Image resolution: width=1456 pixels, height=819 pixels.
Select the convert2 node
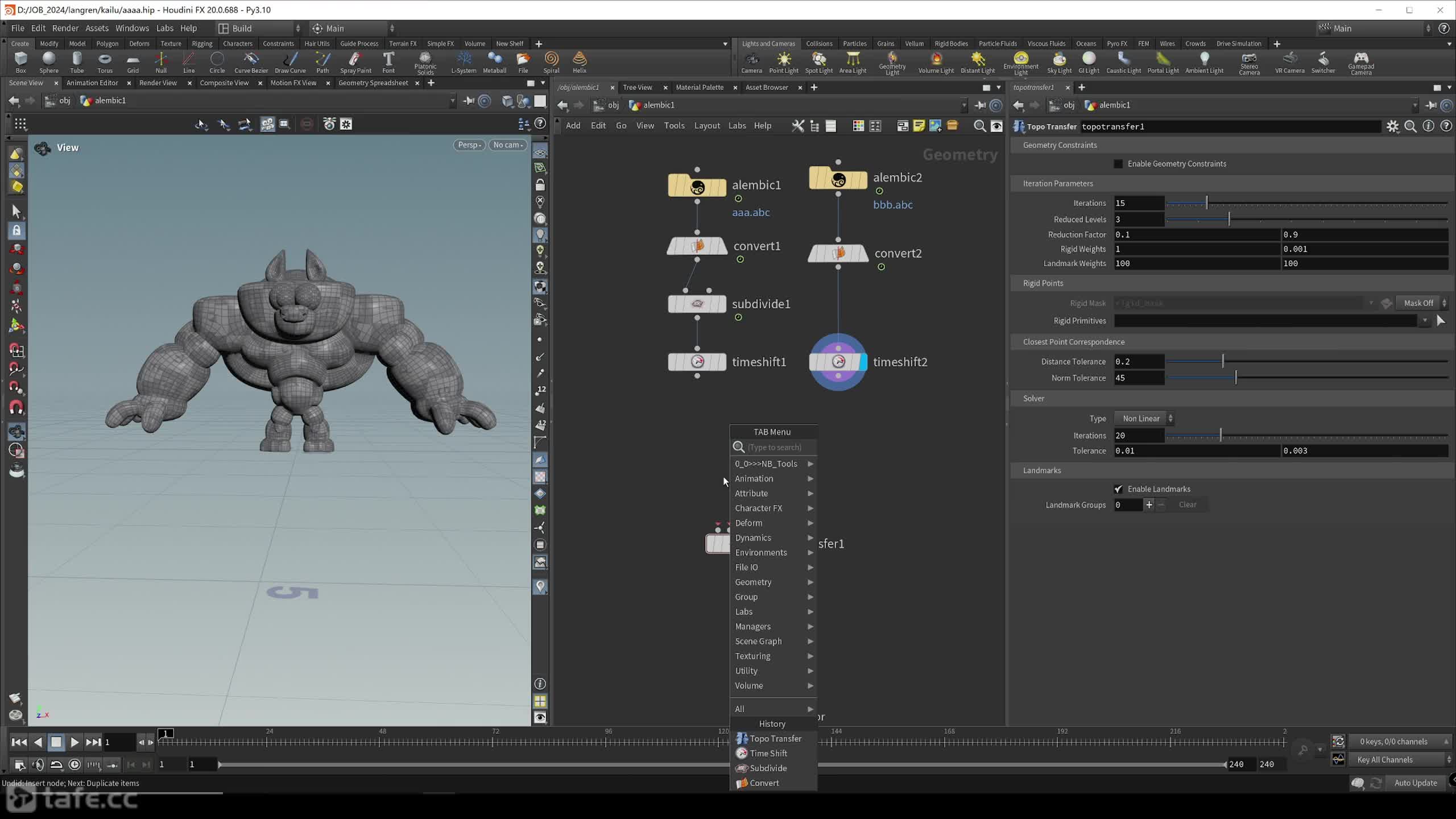pos(838,253)
